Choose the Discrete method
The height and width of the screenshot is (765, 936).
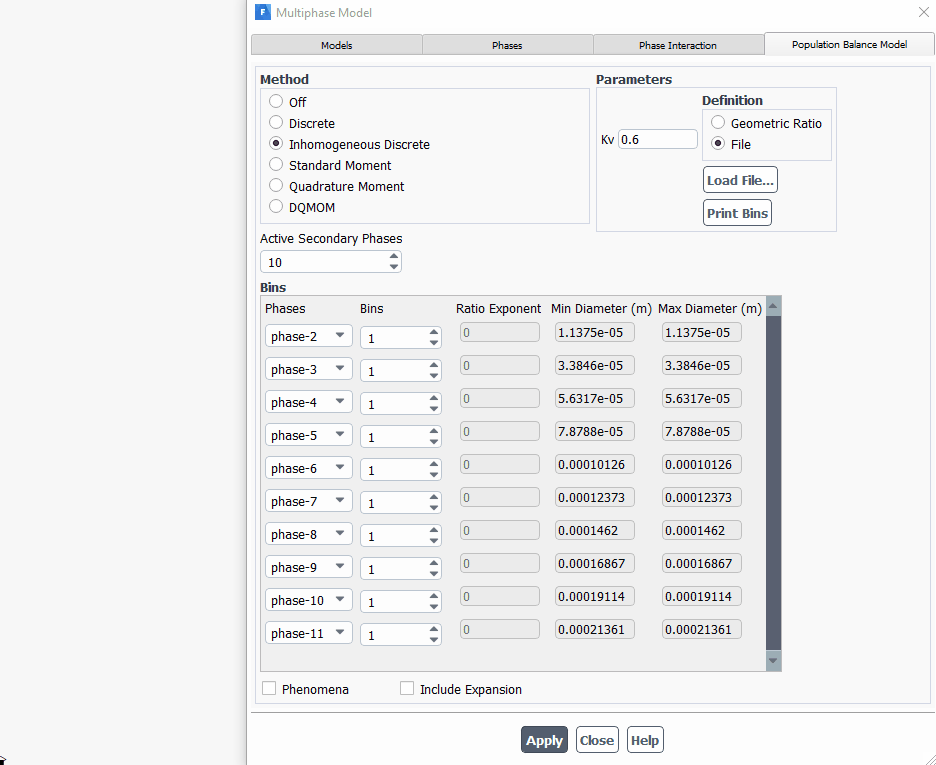tap(275, 122)
